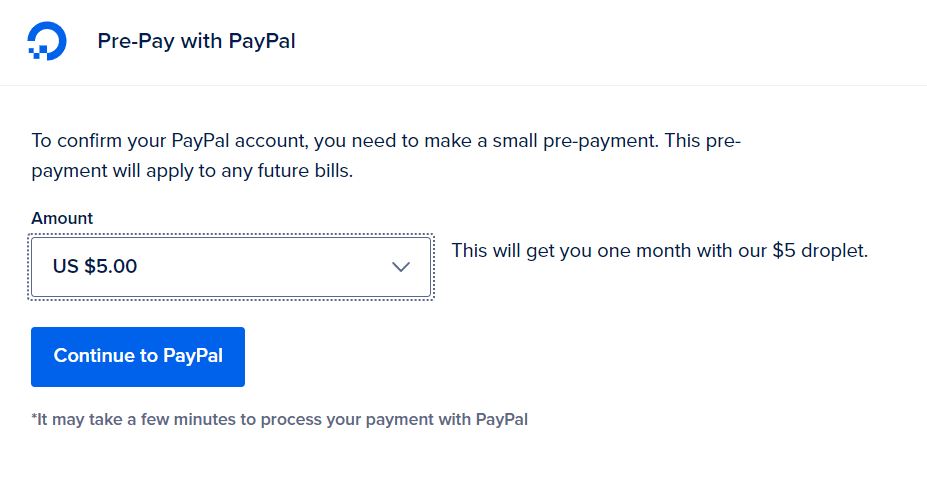Click the Amount field label
This screenshot has width=927, height=479.
(62, 218)
